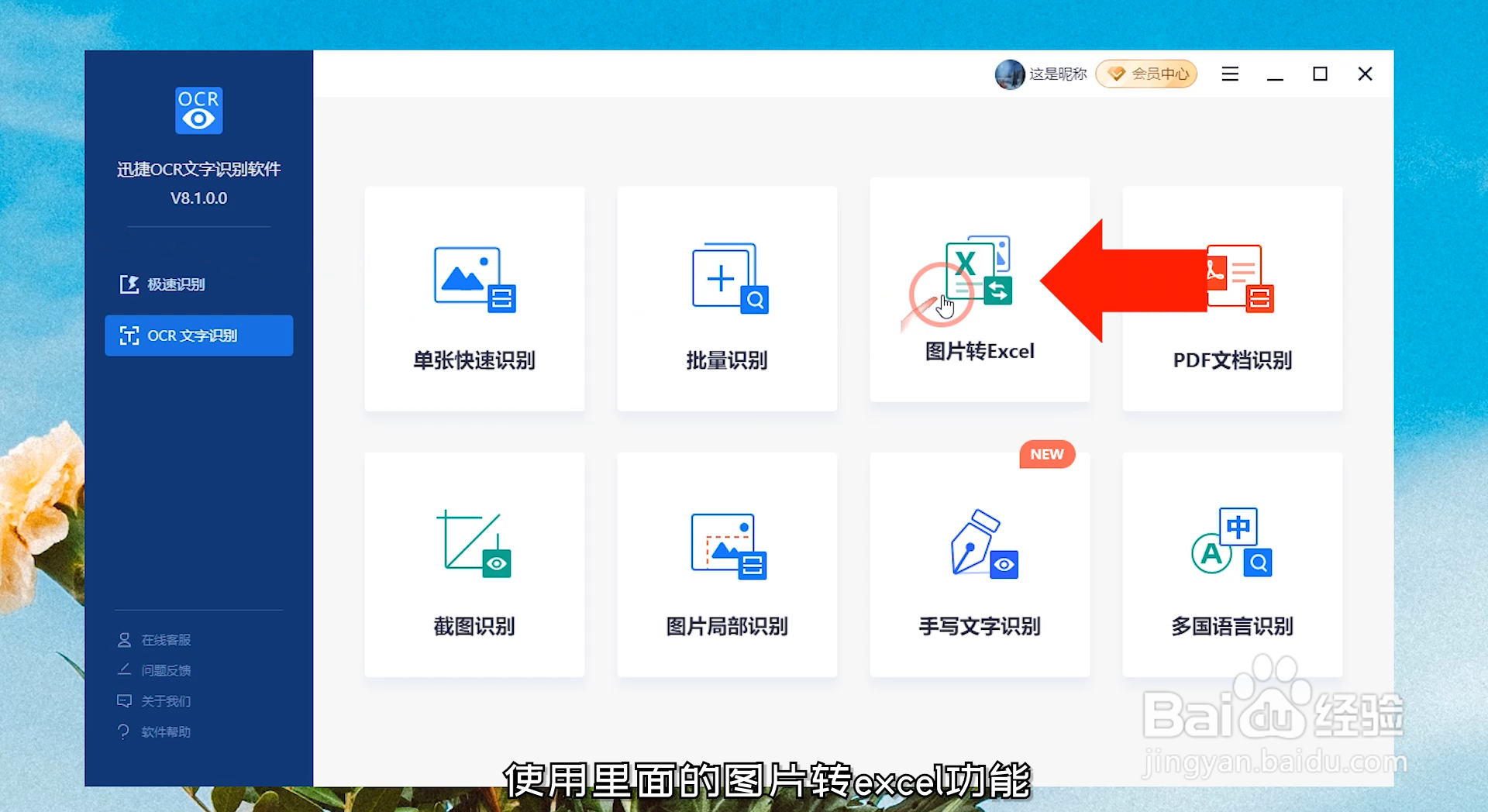Open 单张快速识别 single image recognition card

click(x=474, y=298)
